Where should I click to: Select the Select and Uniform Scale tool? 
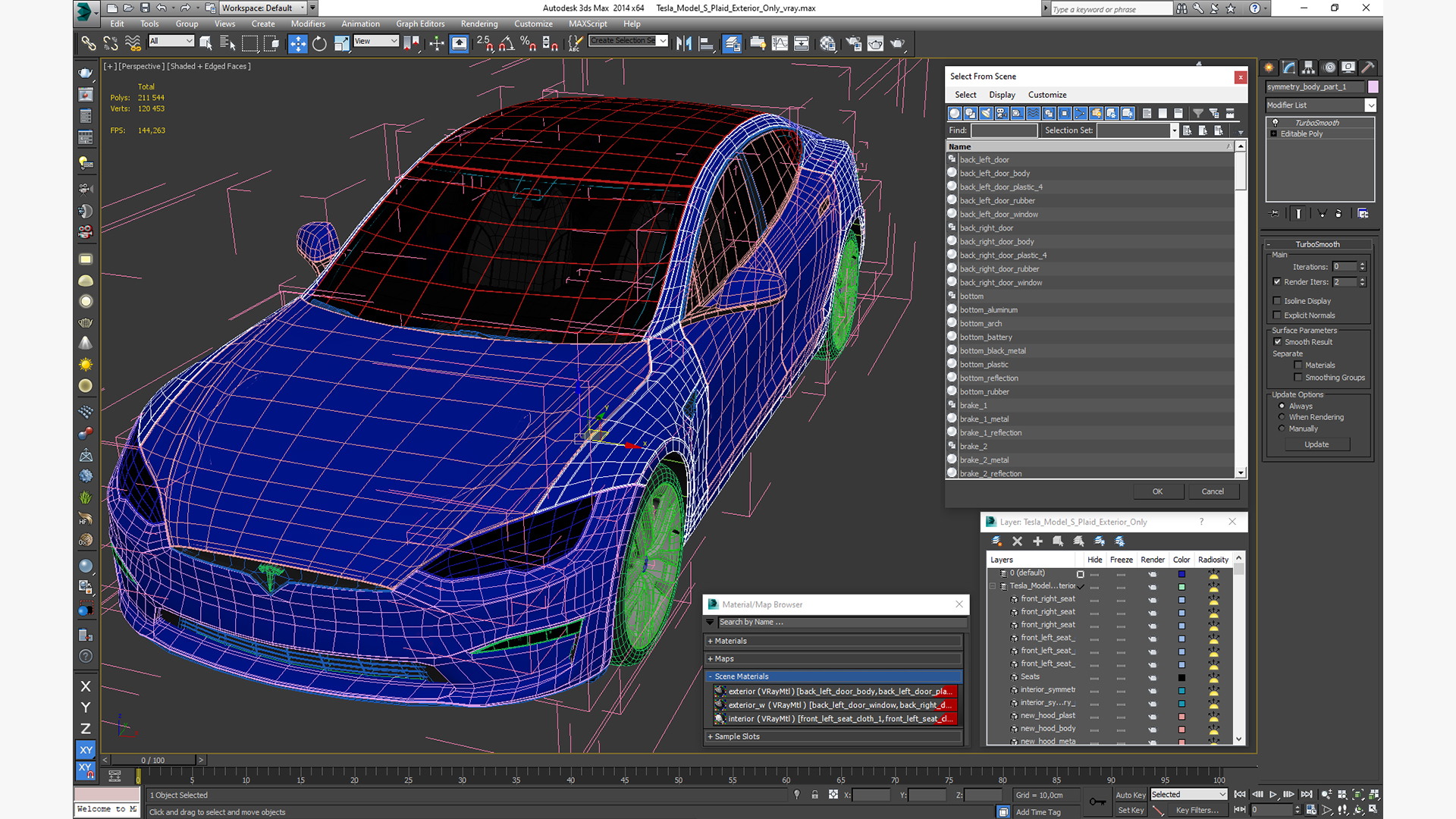point(341,43)
